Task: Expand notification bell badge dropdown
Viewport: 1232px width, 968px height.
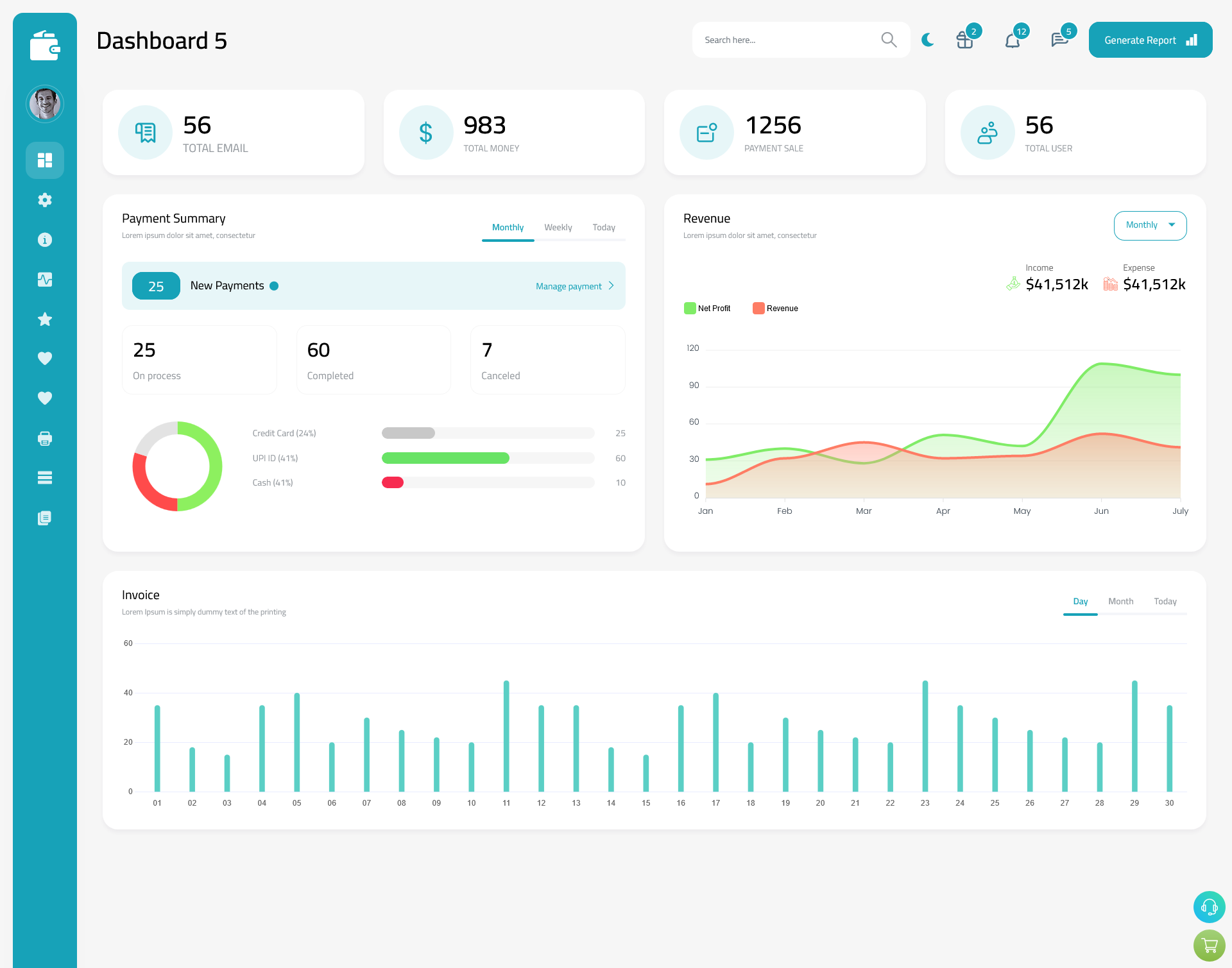Action: pos(1012,40)
